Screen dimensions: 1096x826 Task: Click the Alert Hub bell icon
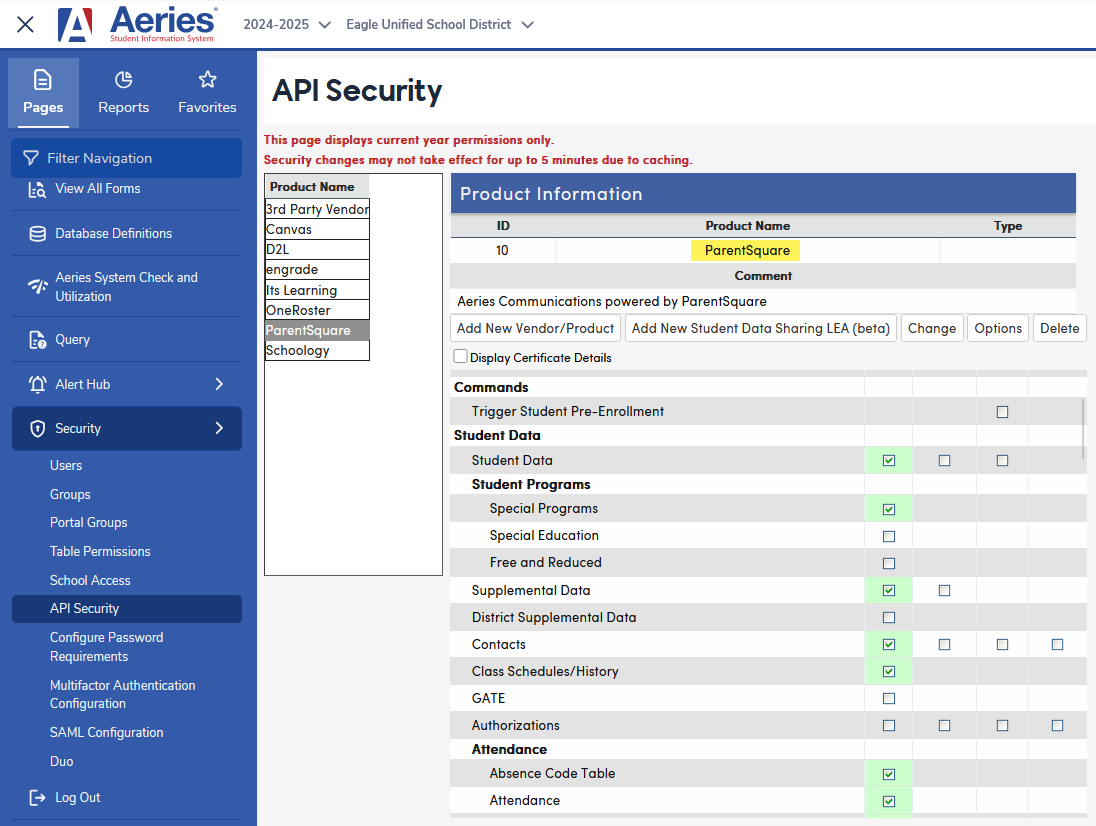point(38,384)
